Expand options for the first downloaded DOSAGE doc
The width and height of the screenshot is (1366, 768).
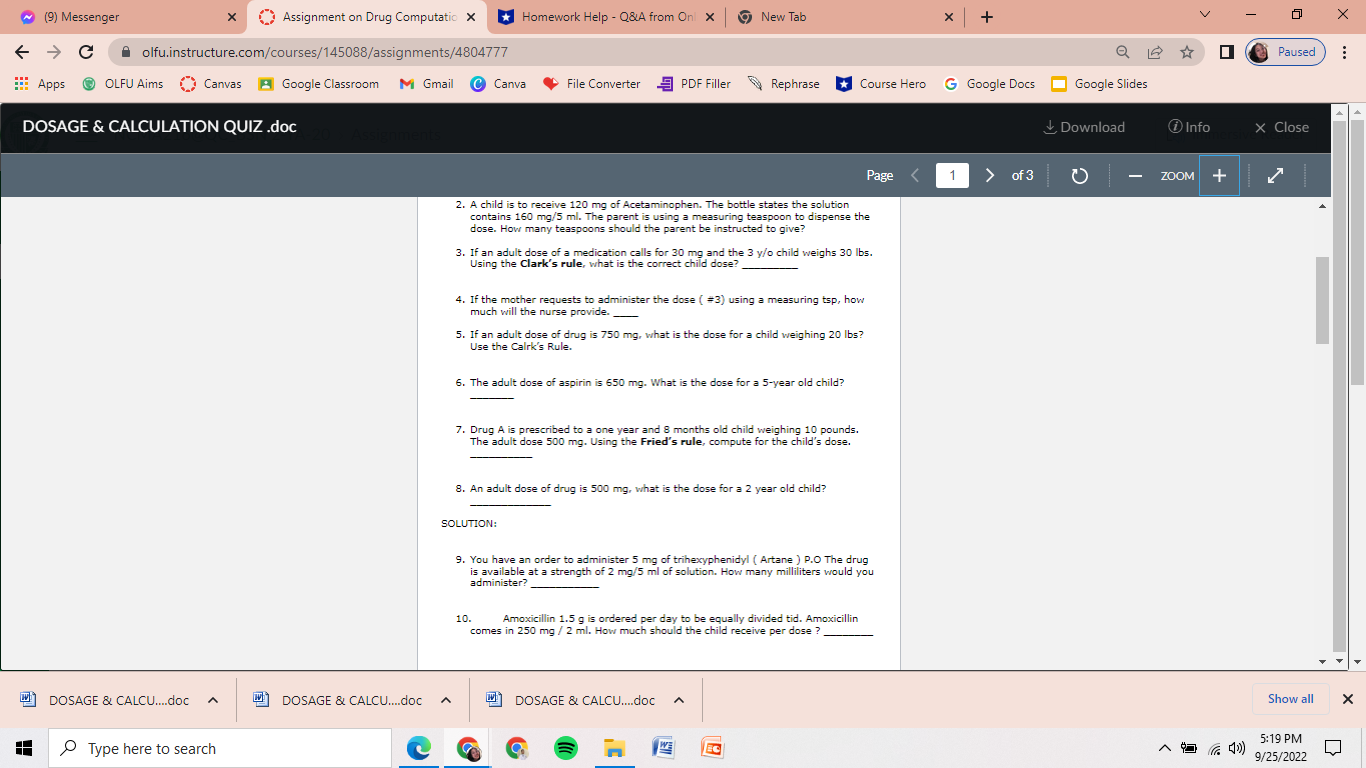point(211,700)
